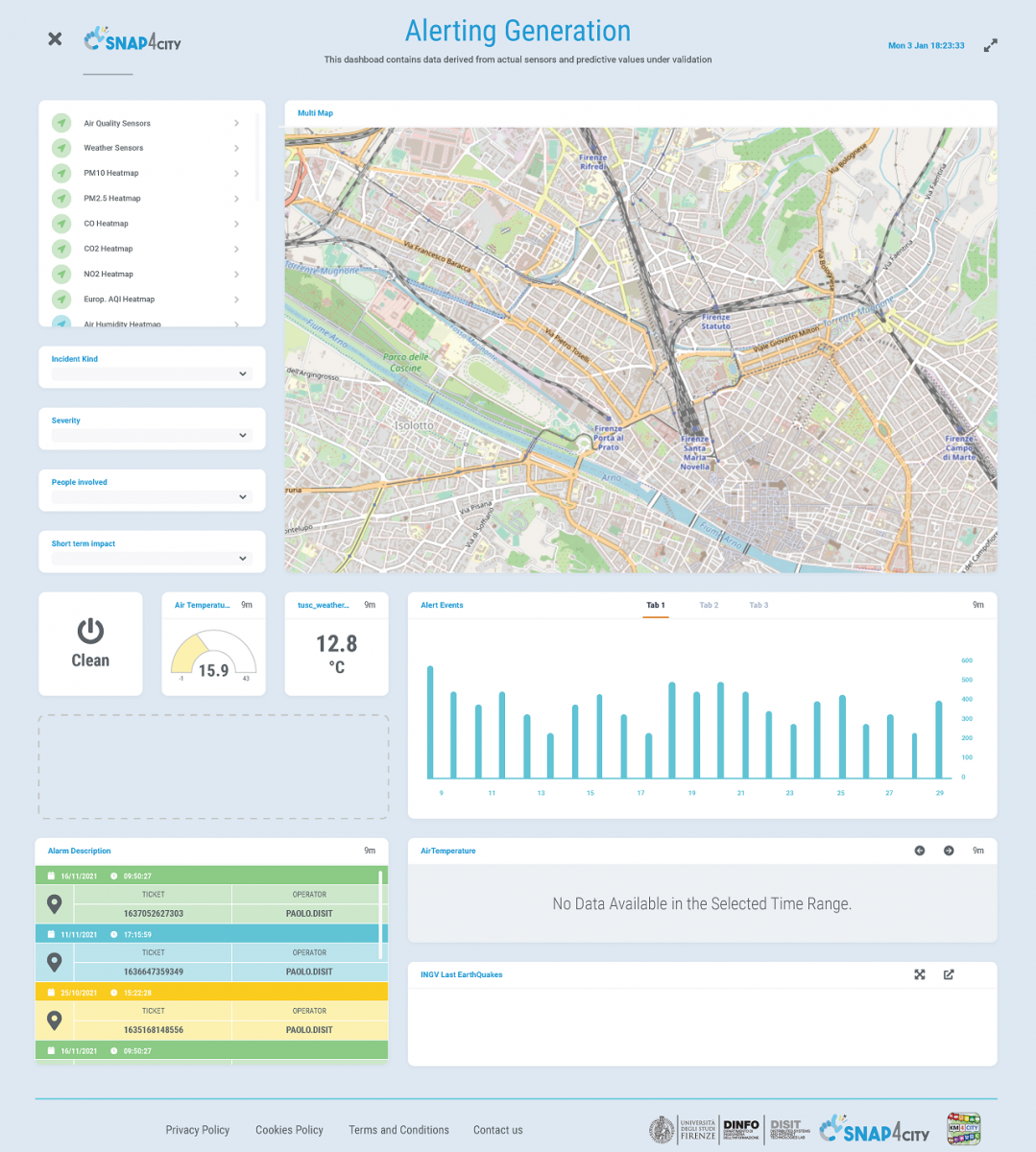Image resolution: width=1036 pixels, height=1152 pixels.
Task: Switch to Tab 2 in Alert Events
Action: click(709, 606)
